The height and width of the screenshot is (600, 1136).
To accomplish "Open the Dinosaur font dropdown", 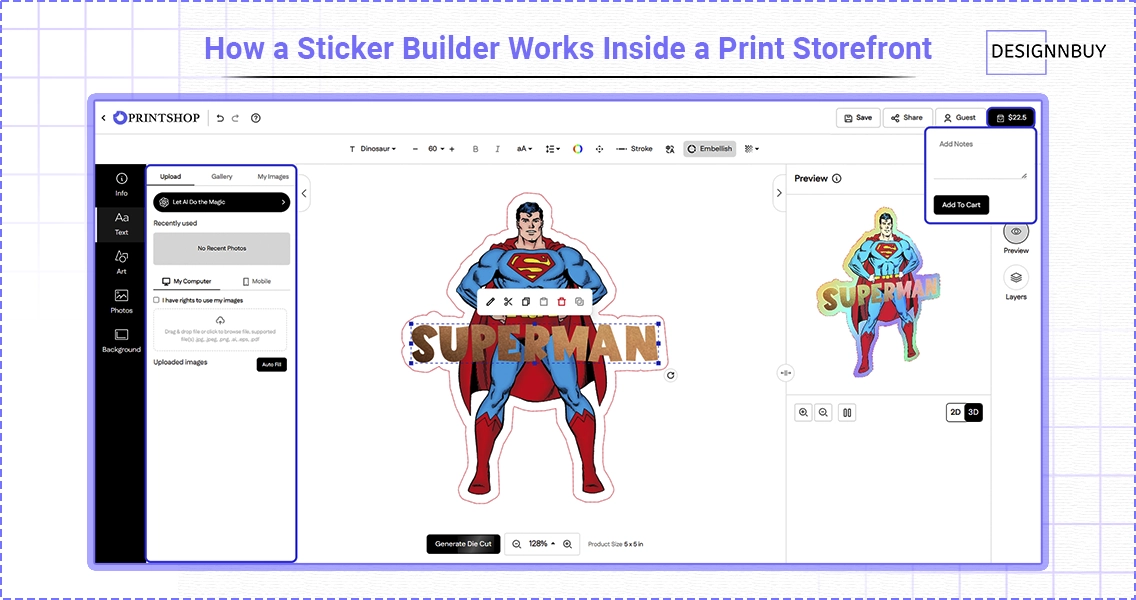I will 373,149.
